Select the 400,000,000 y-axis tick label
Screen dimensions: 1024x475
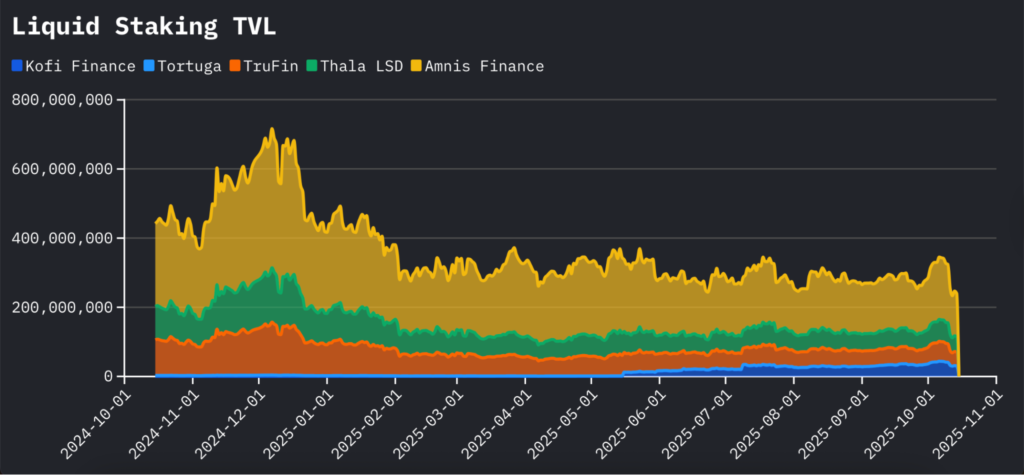60,238
